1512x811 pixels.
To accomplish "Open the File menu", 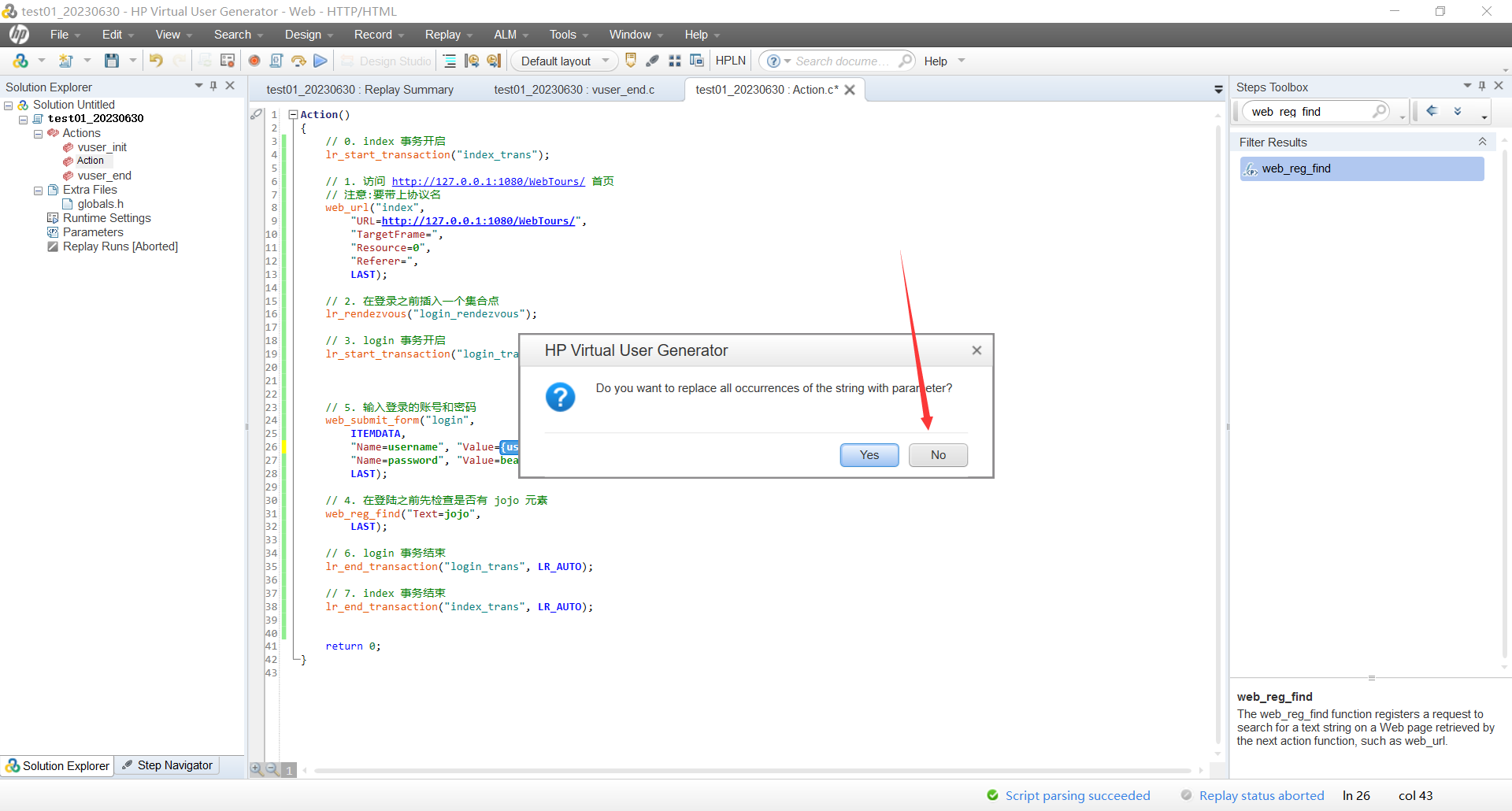I will [x=65, y=35].
